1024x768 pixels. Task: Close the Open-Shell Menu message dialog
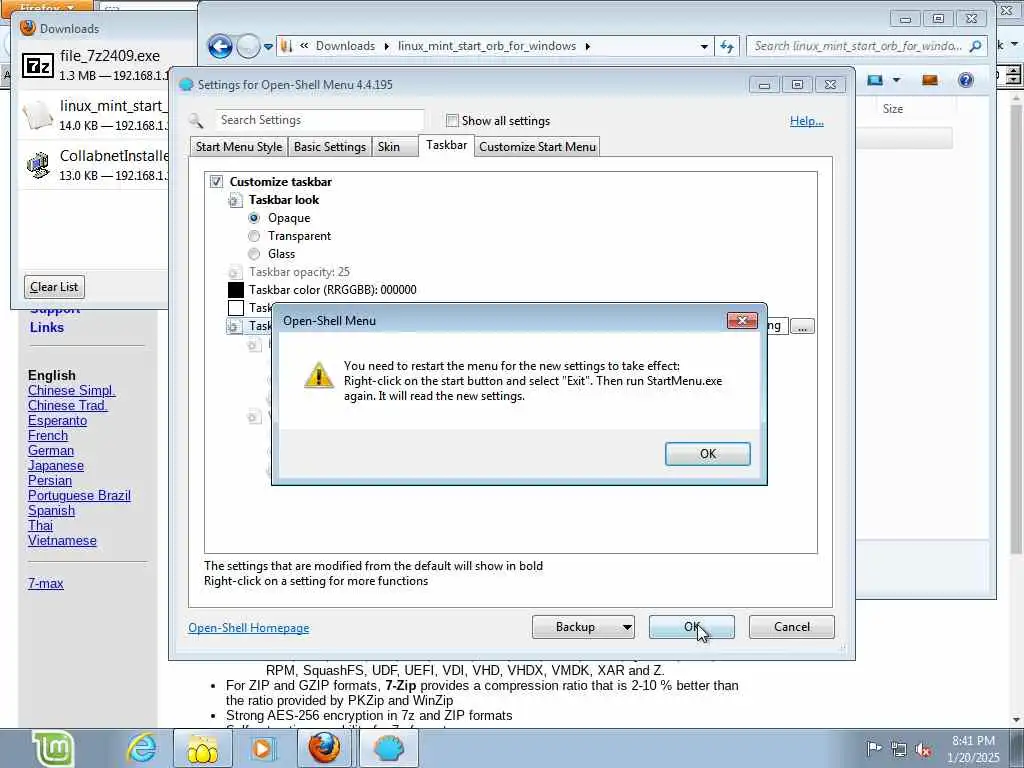[742, 321]
